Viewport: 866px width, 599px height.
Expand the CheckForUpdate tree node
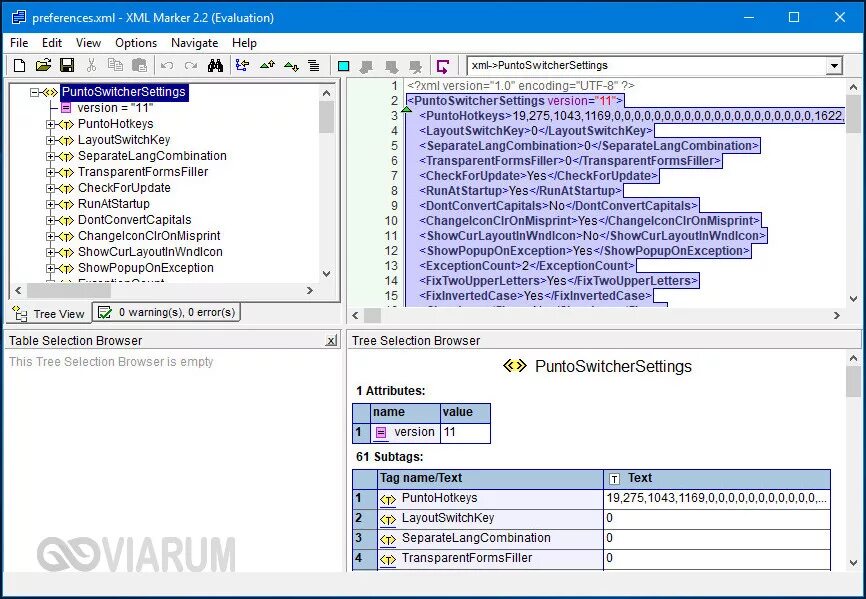coord(51,189)
